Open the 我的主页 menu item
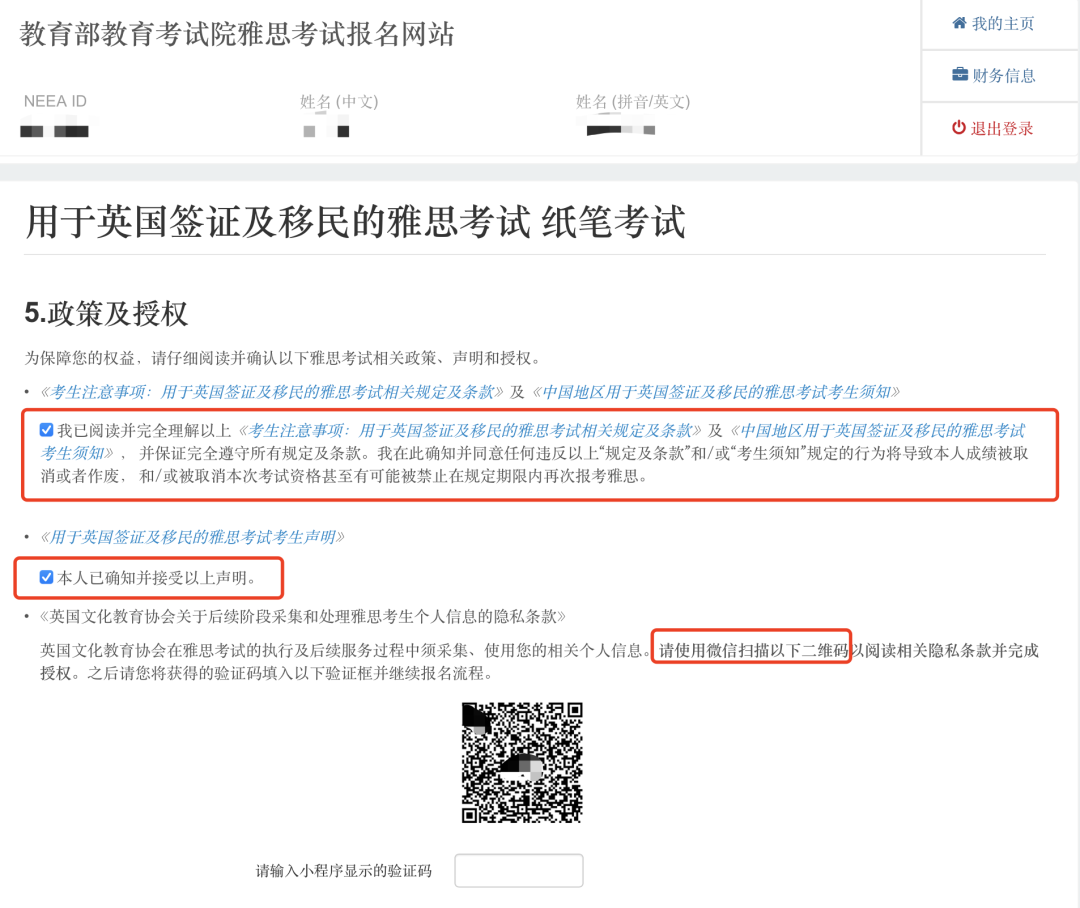The image size is (1080, 908). 1003,23
